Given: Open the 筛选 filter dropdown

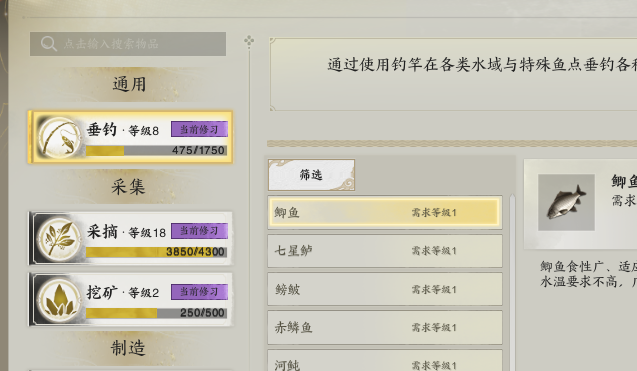Looking at the screenshot, I should (311, 175).
